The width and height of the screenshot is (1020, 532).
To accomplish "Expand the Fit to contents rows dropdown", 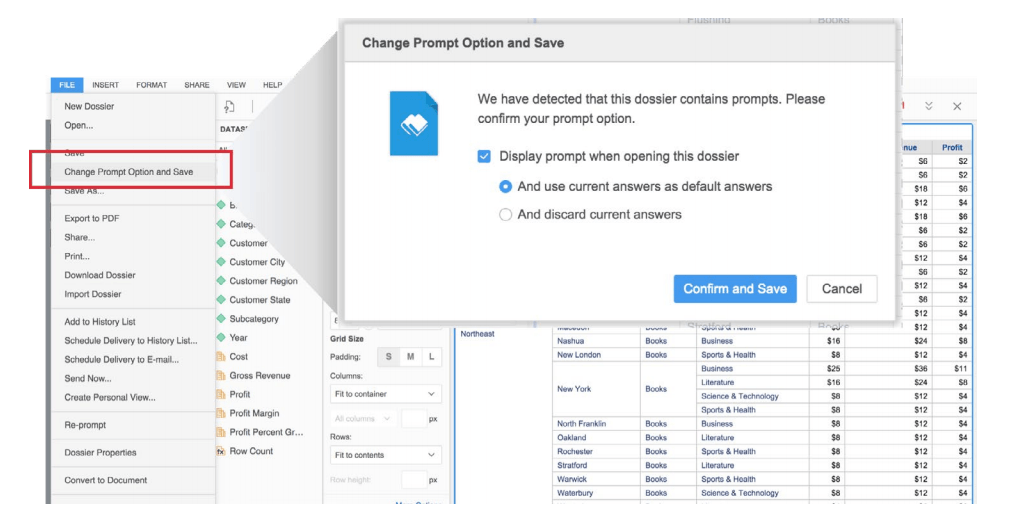I will (385, 455).
